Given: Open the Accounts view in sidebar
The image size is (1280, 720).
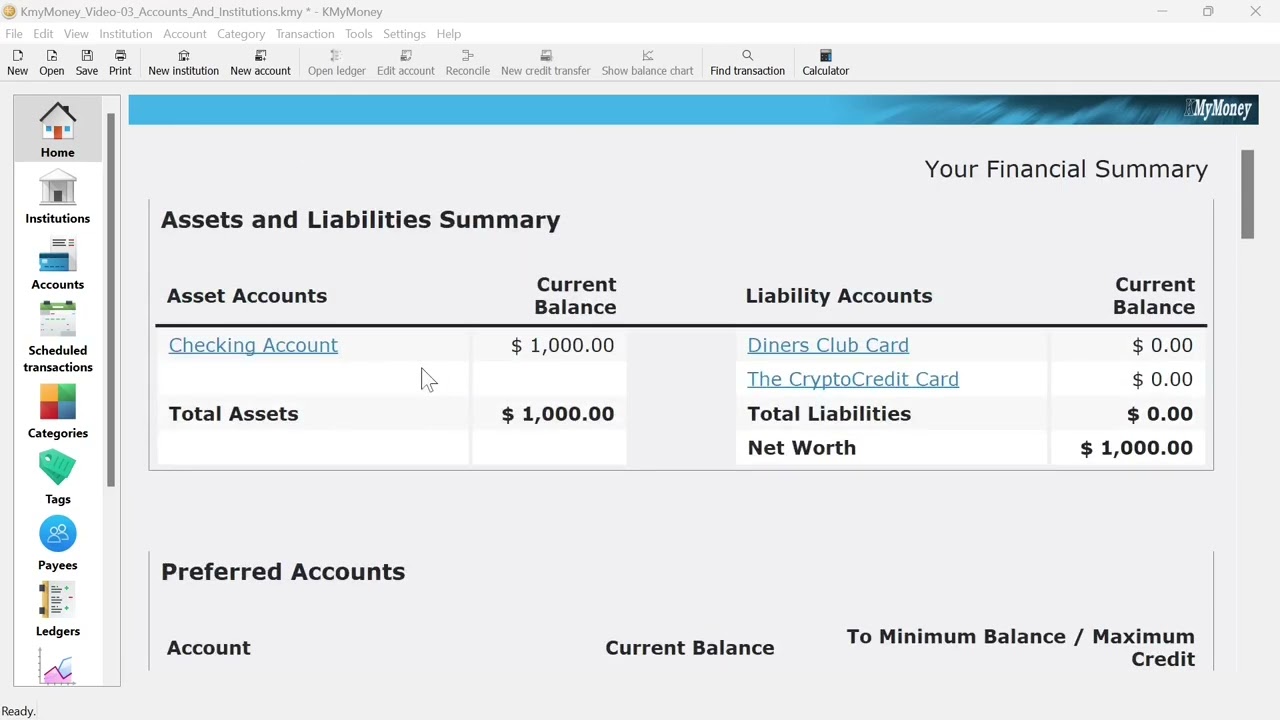Looking at the screenshot, I should [58, 262].
